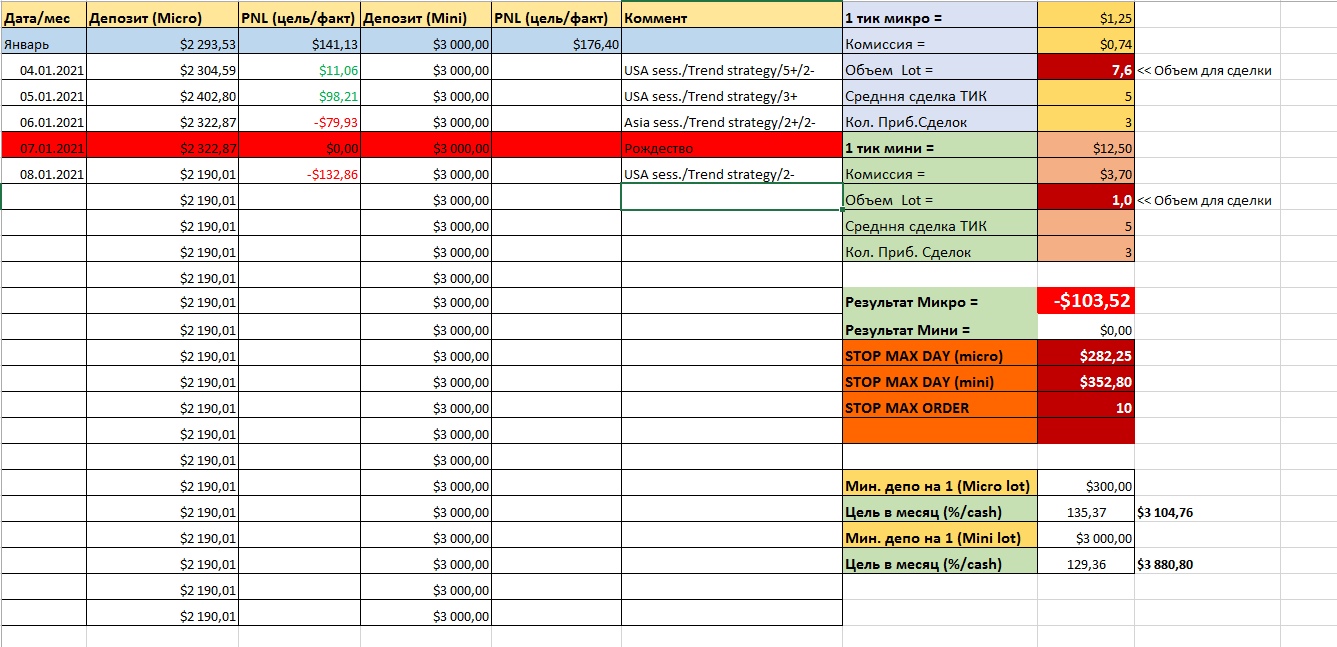Select the $300,00 min micro deposit cell
Viewport: 1337px width, 647px height.
[1086, 486]
